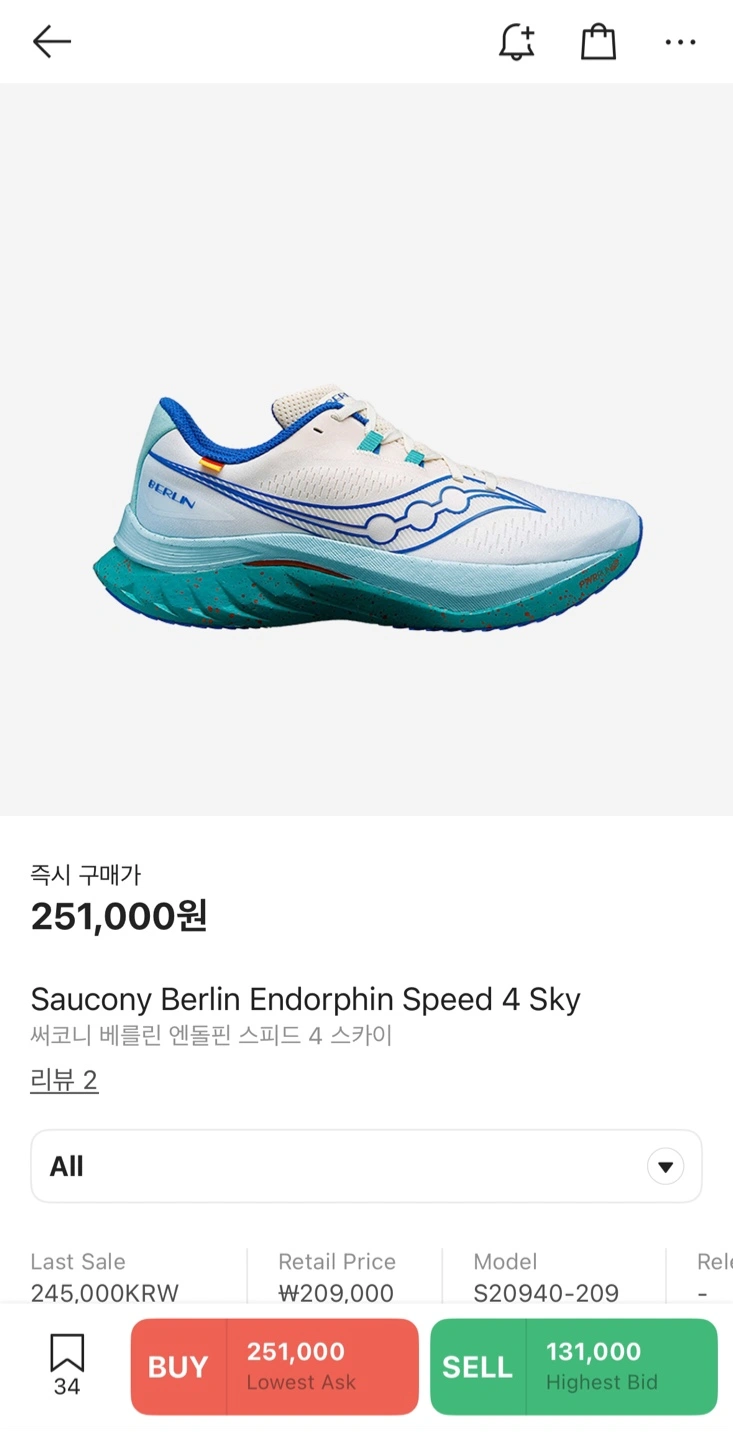Tap the green SELL button
Viewport: 733px width, 1440px height.
(x=478, y=1367)
